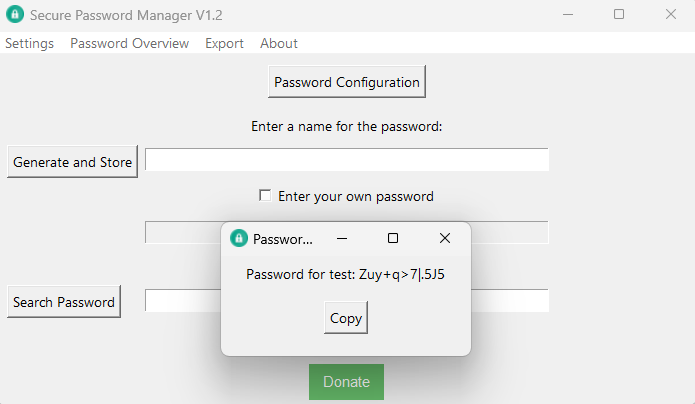Open the Settings menu
The height and width of the screenshot is (404, 695).
pyautogui.click(x=29, y=43)
